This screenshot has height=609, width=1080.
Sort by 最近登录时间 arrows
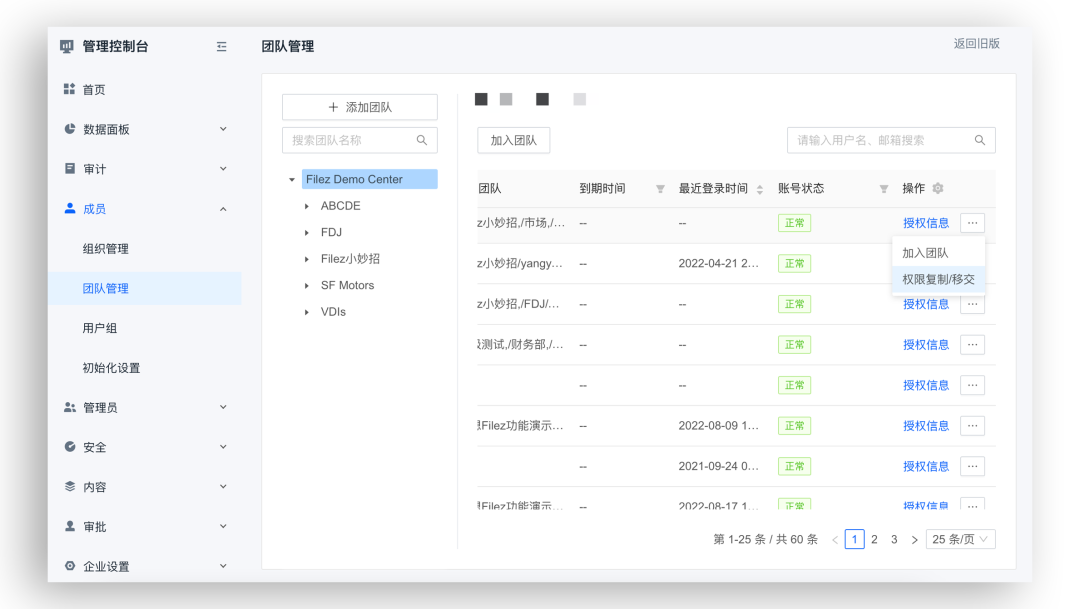pyautogui.click(x=760, y=189)
